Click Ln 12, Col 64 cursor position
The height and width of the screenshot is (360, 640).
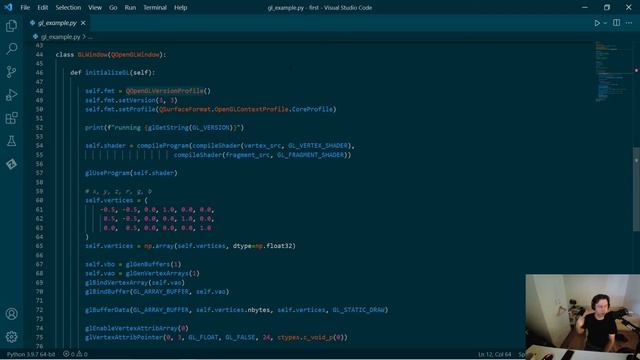coord(495,354)
